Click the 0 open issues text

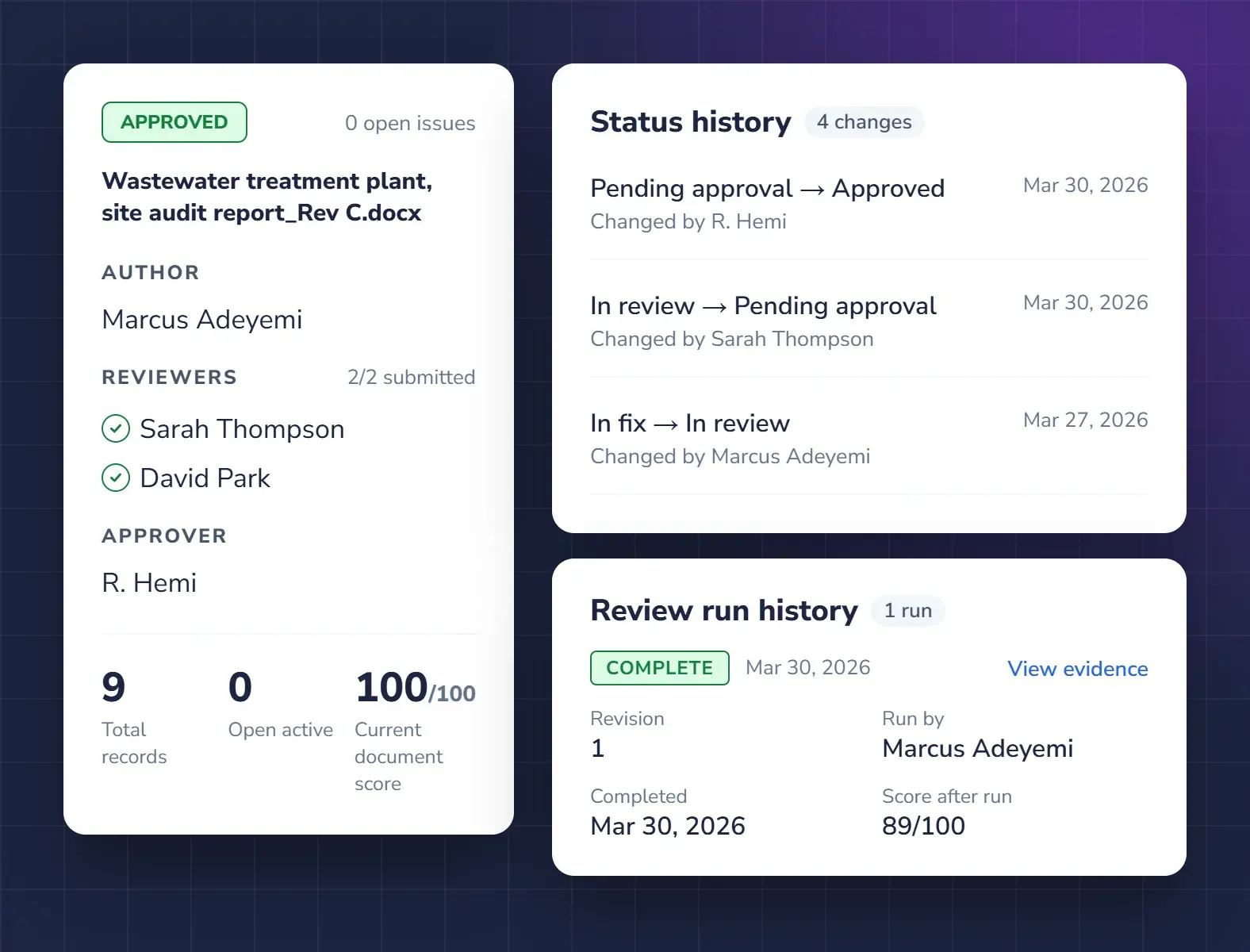coord(410,123)
